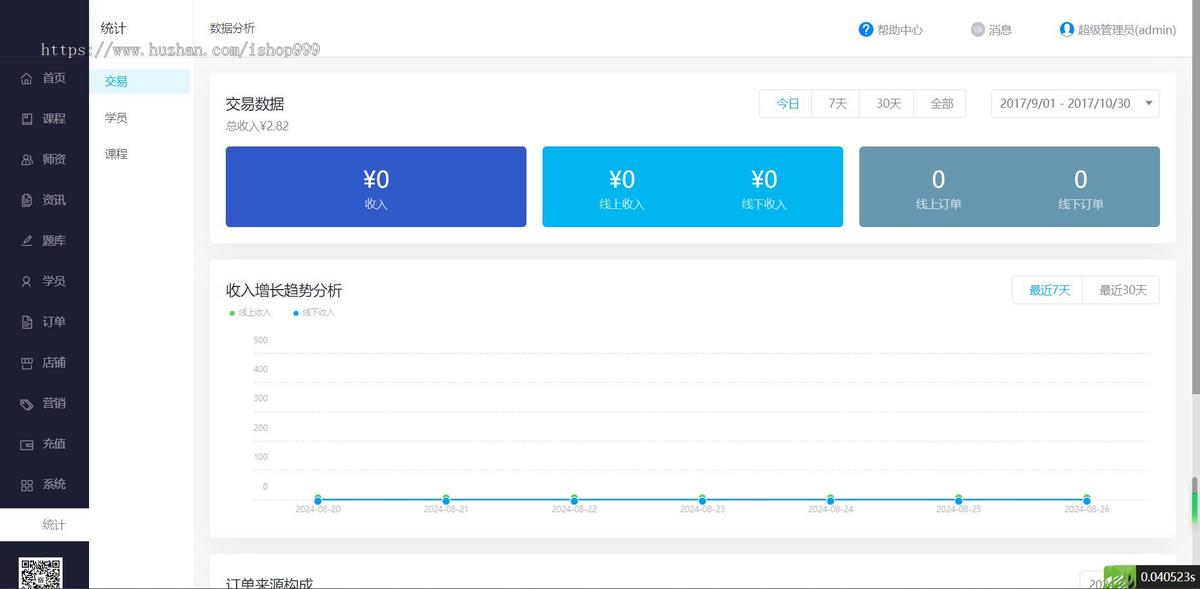Open the 统计 item in dark sidebar
1200x589 pixels.
44,525
